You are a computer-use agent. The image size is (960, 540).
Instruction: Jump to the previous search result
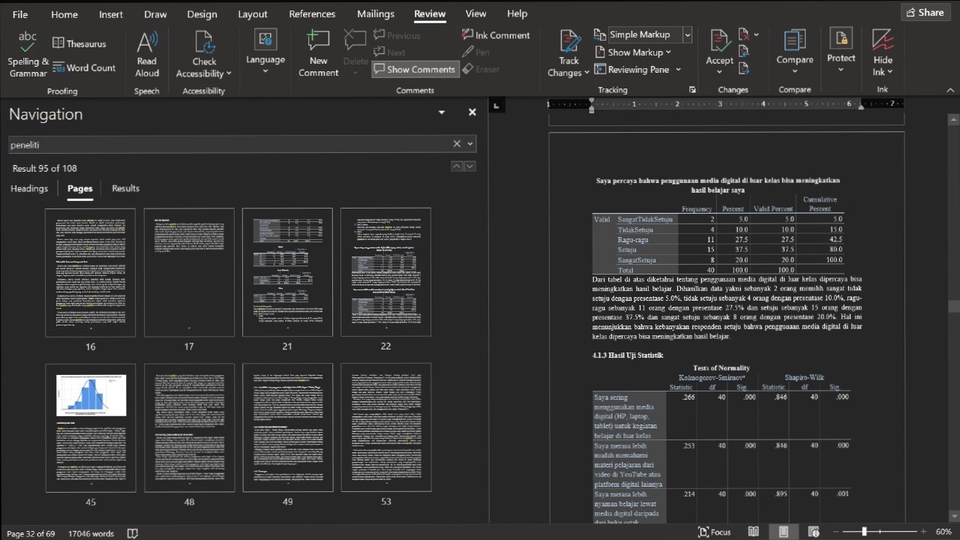point(457,167)
